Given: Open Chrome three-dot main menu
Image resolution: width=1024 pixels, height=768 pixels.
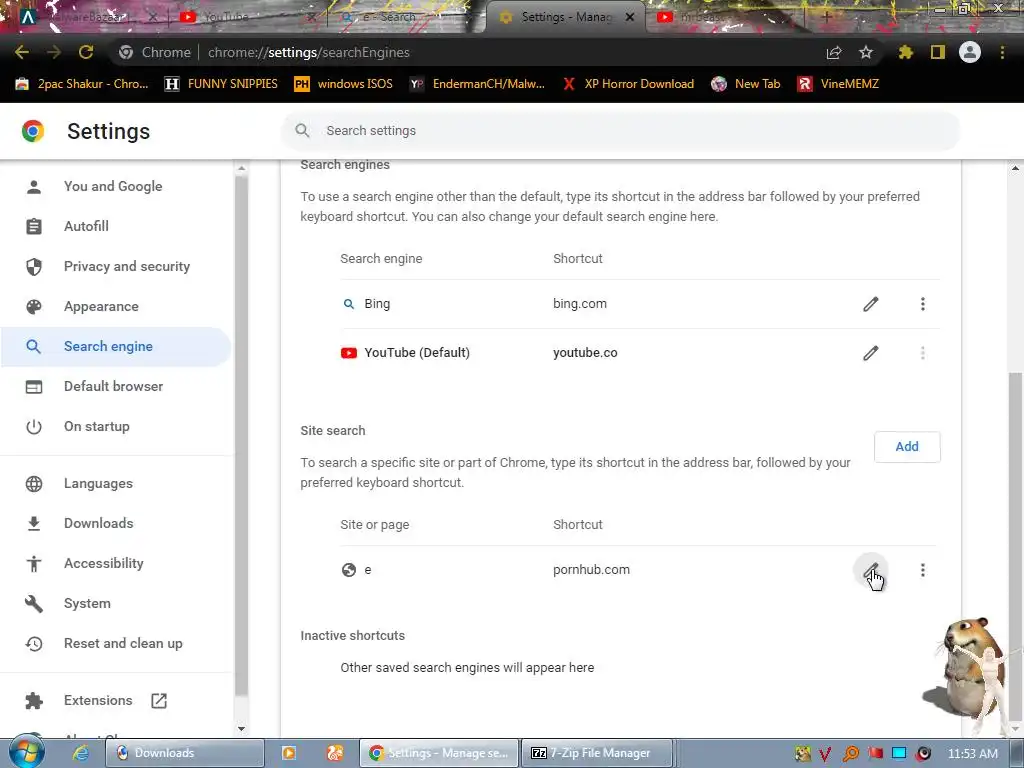Looking at the screenshot, I should (1002, 52).
